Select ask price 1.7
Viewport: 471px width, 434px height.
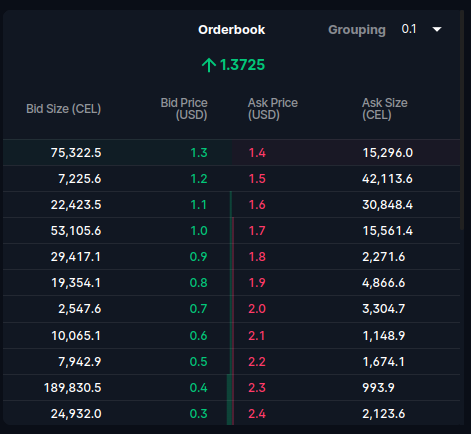[257, 231]
